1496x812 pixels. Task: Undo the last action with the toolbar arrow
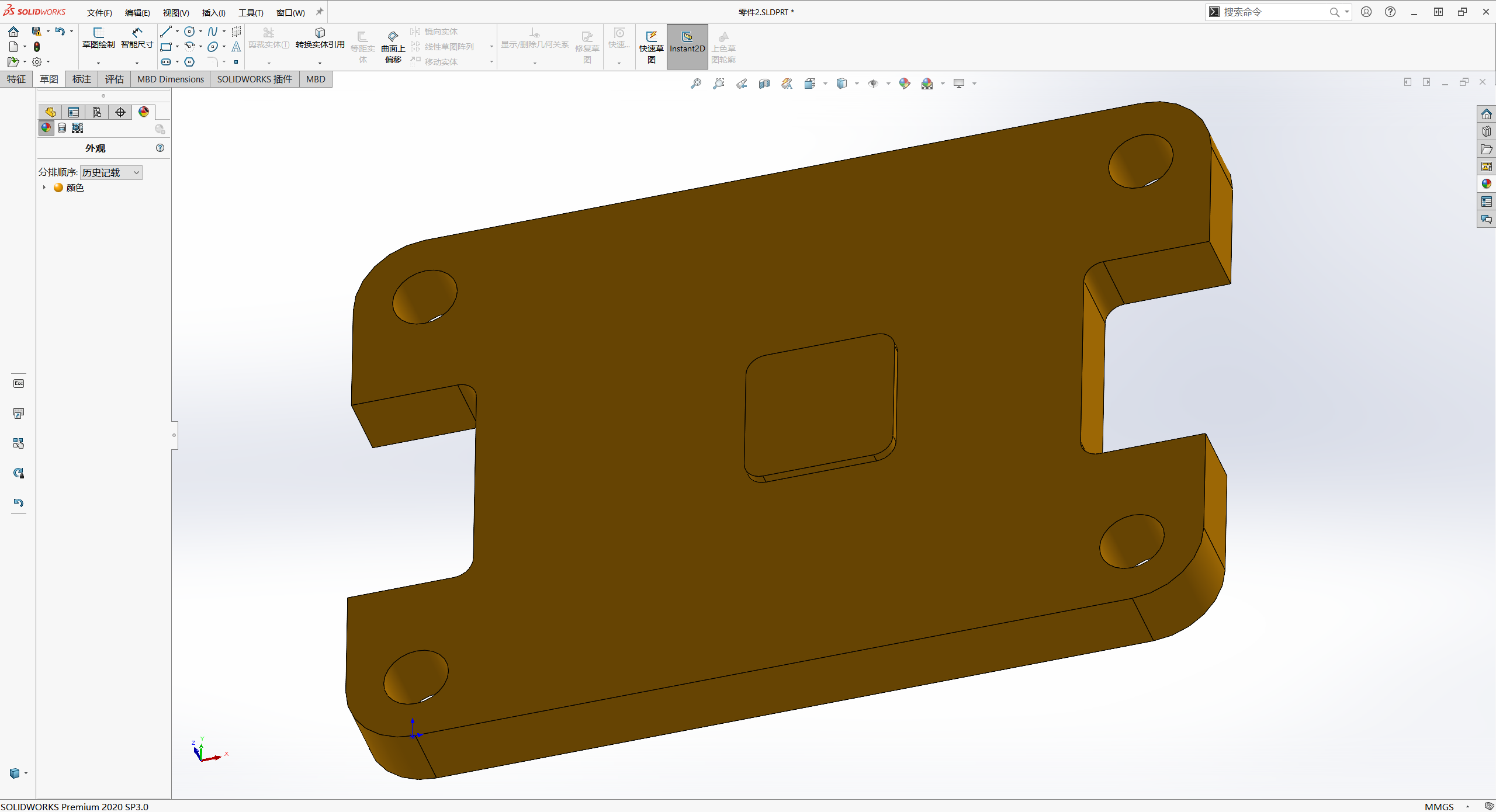coord(60,32)
